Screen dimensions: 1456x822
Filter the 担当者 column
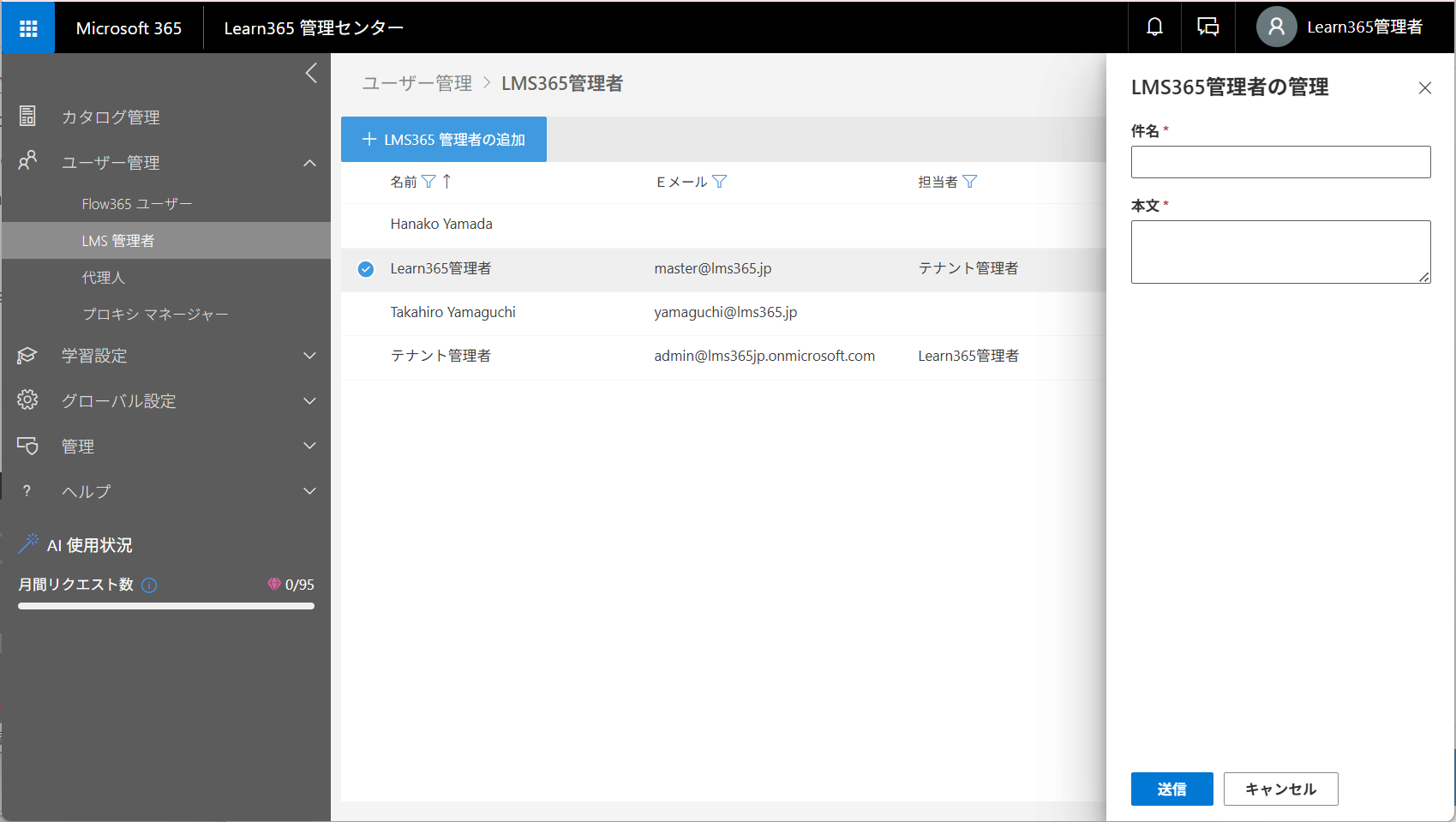(970, 182)
